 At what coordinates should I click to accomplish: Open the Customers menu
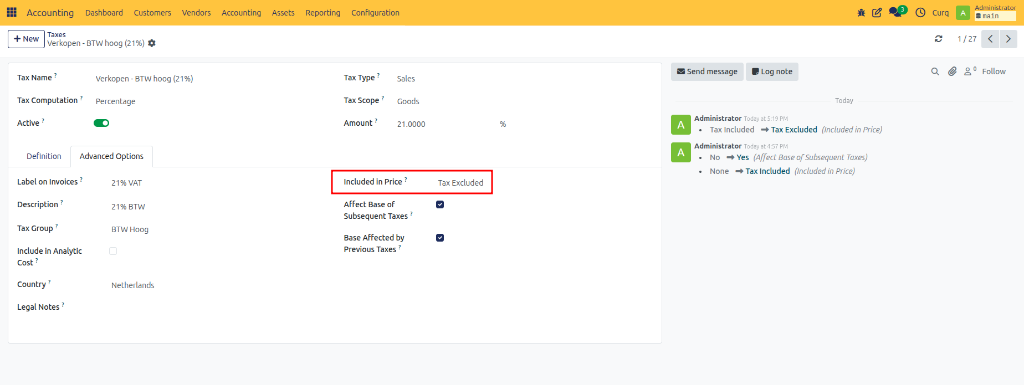(x=152, y=12)
